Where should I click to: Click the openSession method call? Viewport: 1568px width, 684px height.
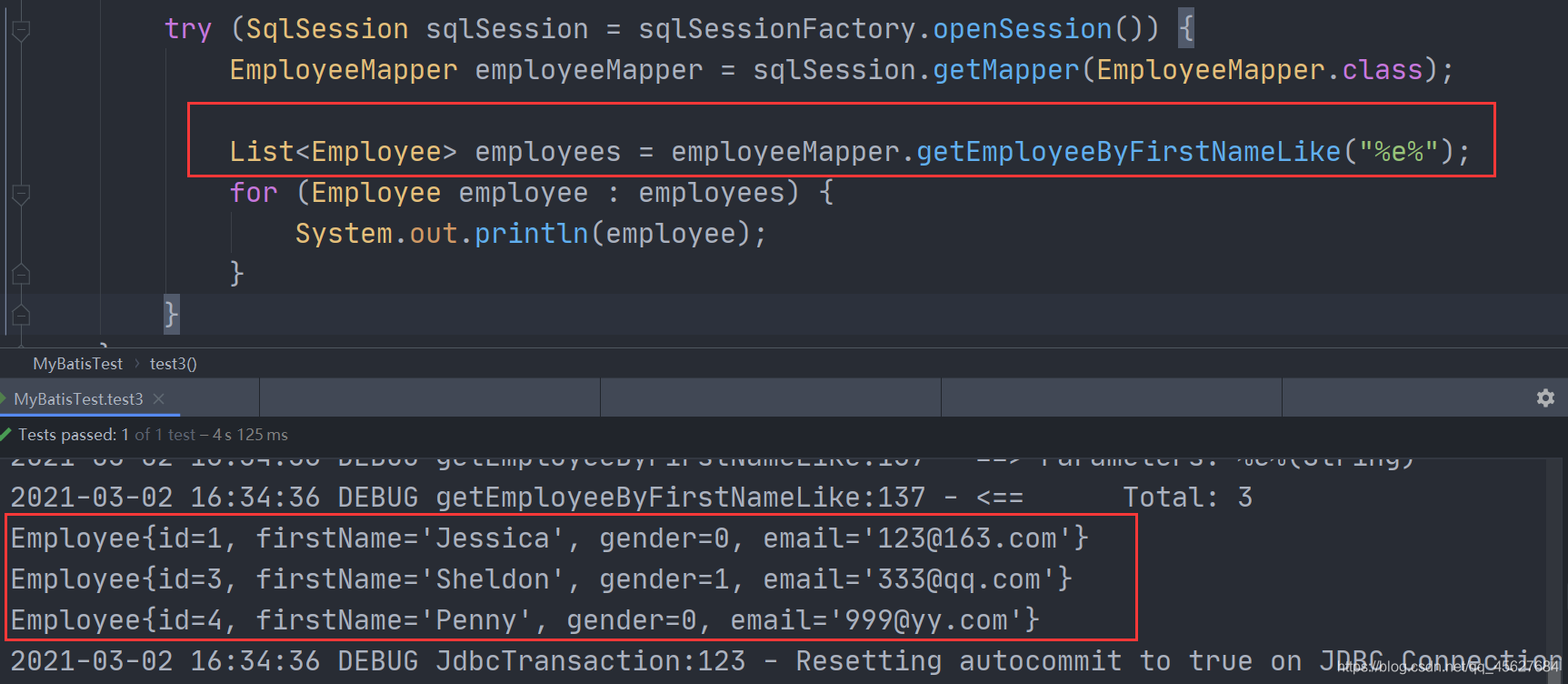point(1023,29)
